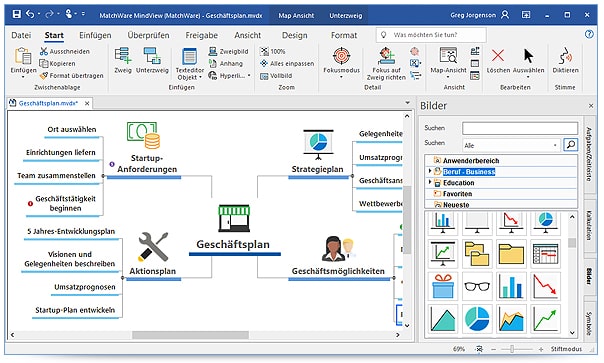Open the Datei menu
The image size is (604, 363).
21,35
